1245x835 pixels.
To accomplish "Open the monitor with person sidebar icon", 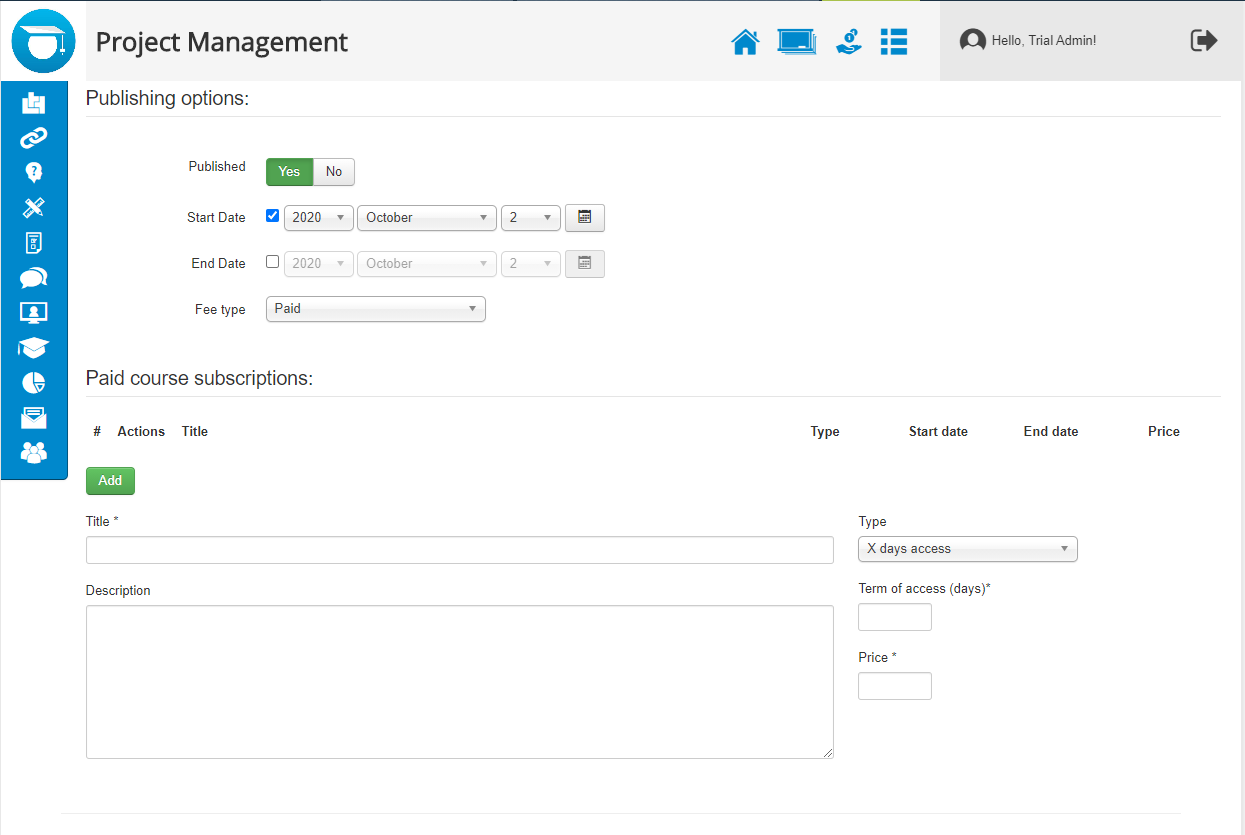I will (x=34, y=313).
